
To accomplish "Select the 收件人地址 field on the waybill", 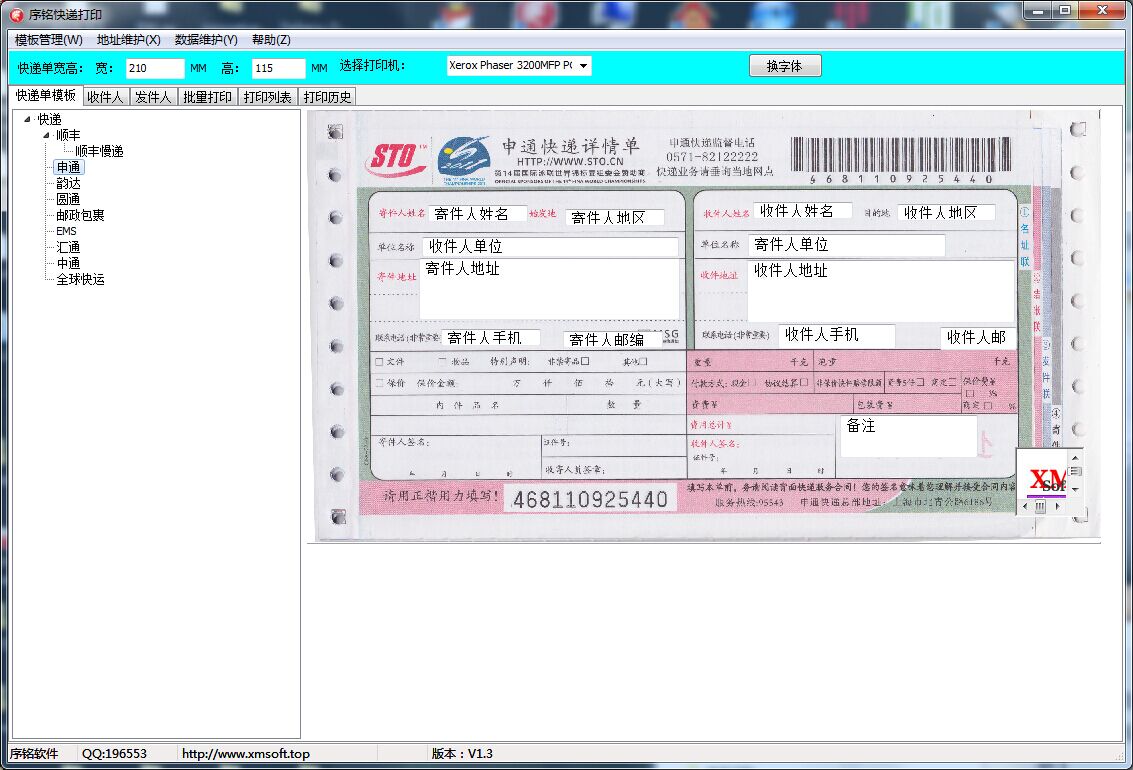I will (881, 291).
